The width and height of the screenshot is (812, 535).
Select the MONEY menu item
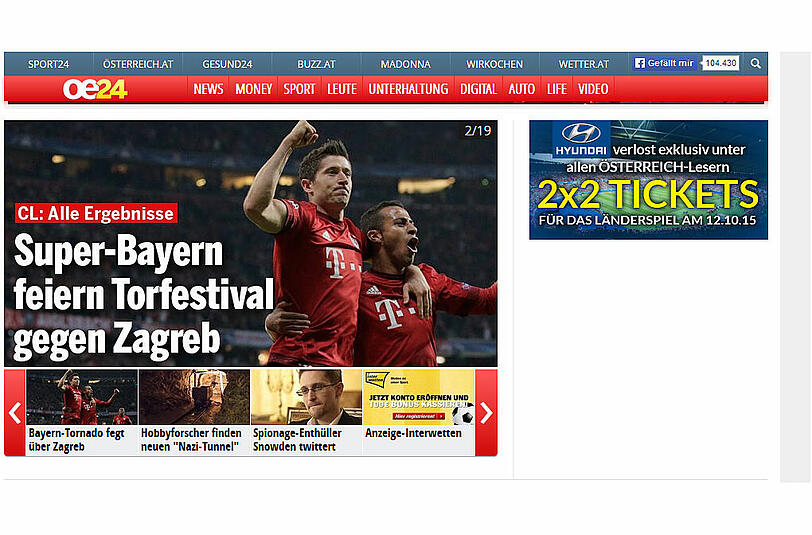tap(254, 89)
